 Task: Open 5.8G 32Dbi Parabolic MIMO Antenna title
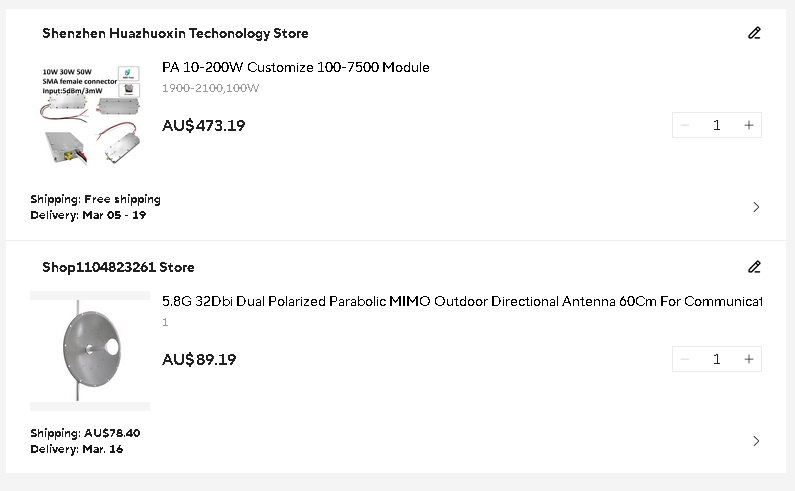pos(462,301)
